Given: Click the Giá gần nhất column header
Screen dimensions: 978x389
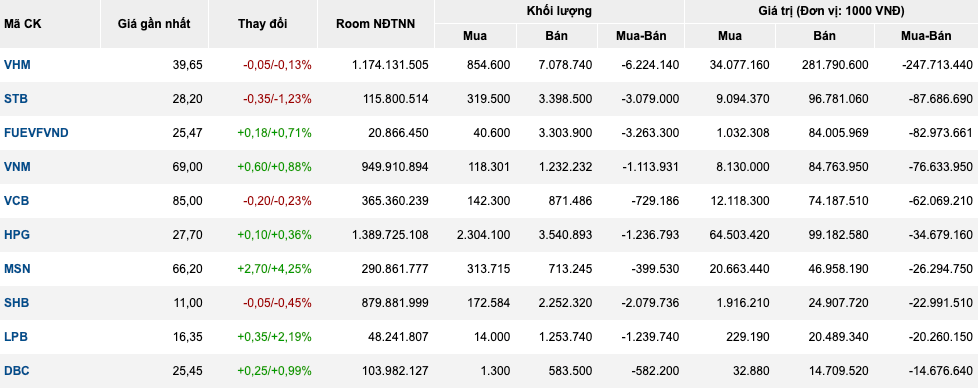Looking at the screenshot, I should pos(154,24).
